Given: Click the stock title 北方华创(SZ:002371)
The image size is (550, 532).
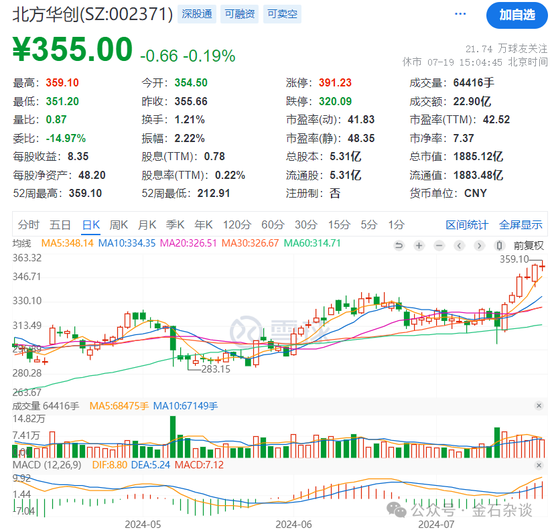Looking at the screenshot, I should 93,15.
